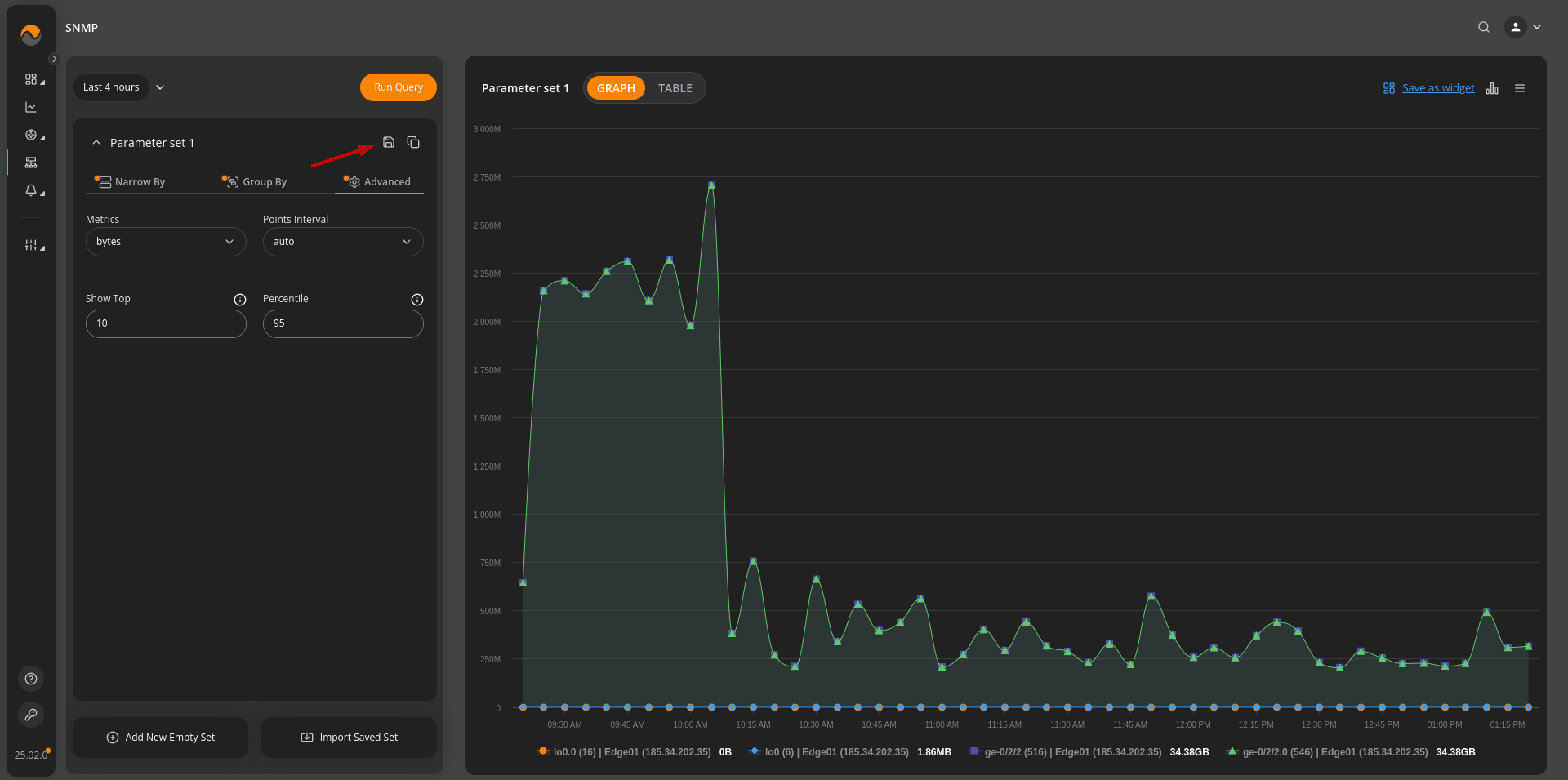Open the settings sliders sidebar icon
1568x780 pixels.
click(x=31, y=245)
